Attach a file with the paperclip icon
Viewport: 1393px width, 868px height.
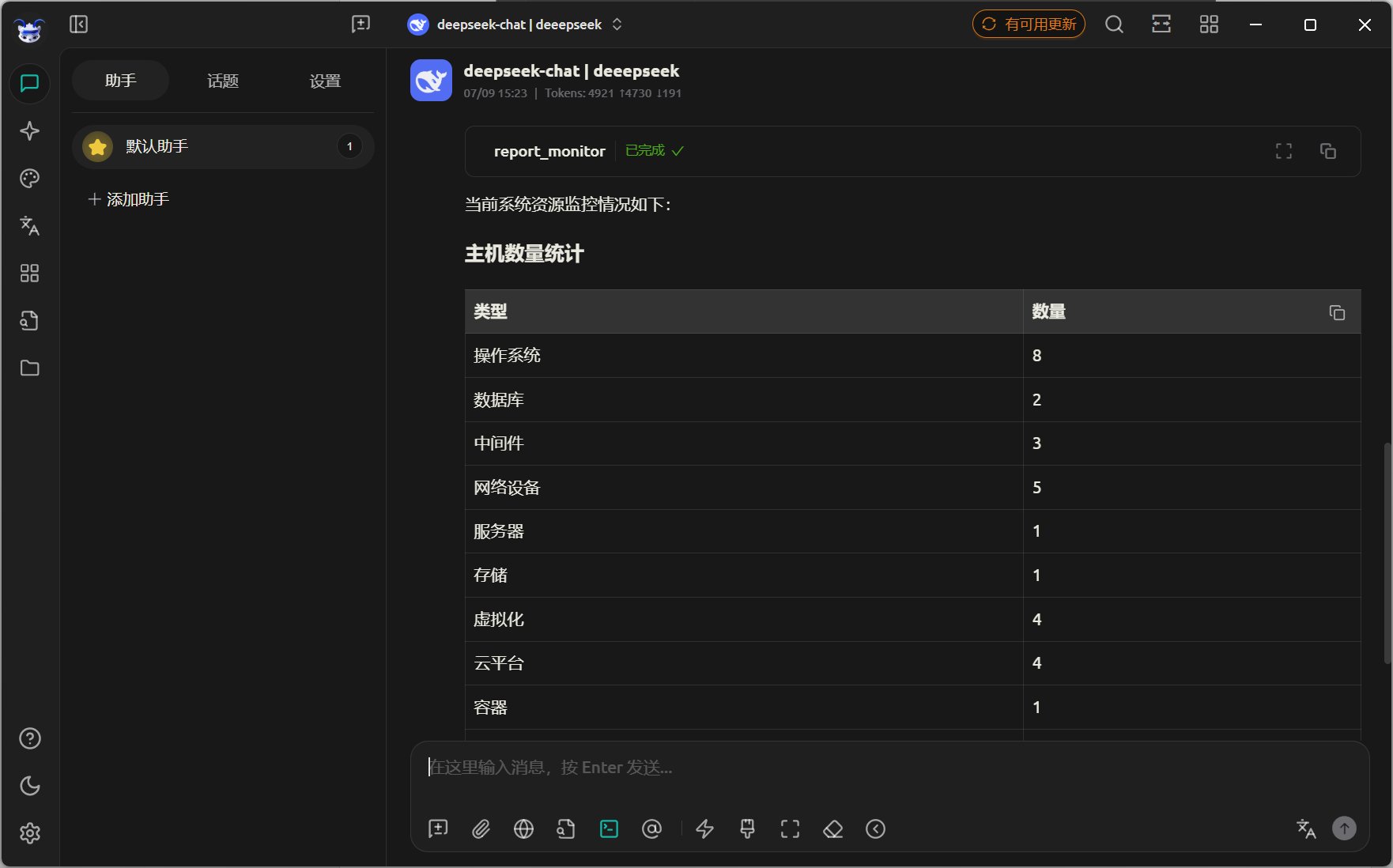[481, 828]
